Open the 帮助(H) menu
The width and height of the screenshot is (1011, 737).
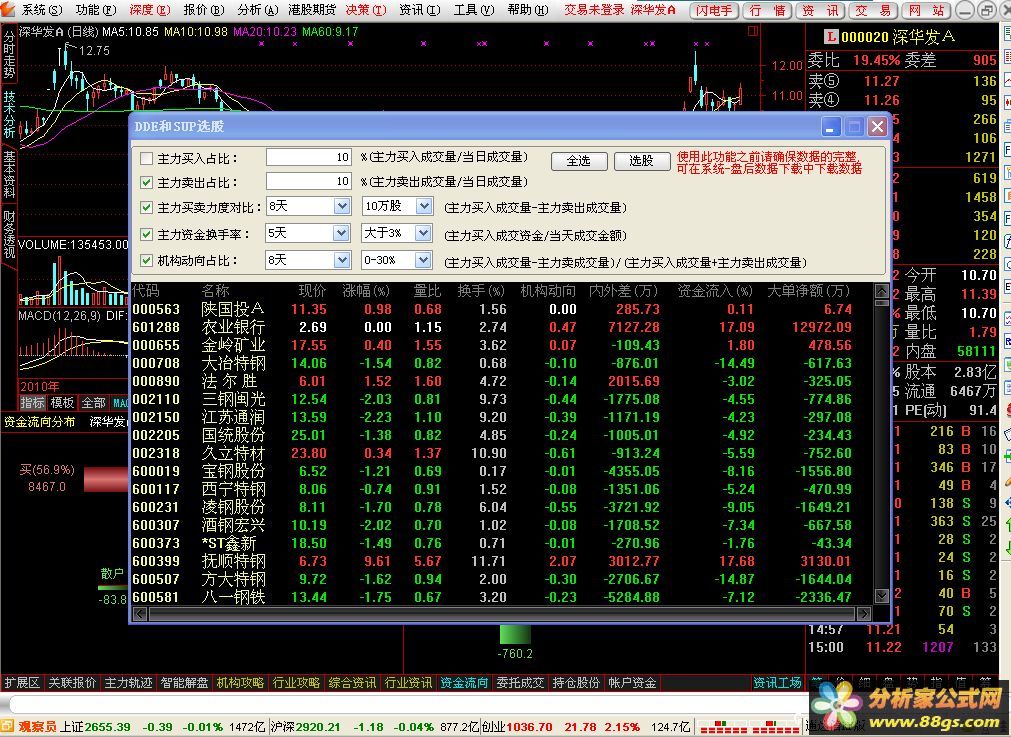tap(527, 10)
